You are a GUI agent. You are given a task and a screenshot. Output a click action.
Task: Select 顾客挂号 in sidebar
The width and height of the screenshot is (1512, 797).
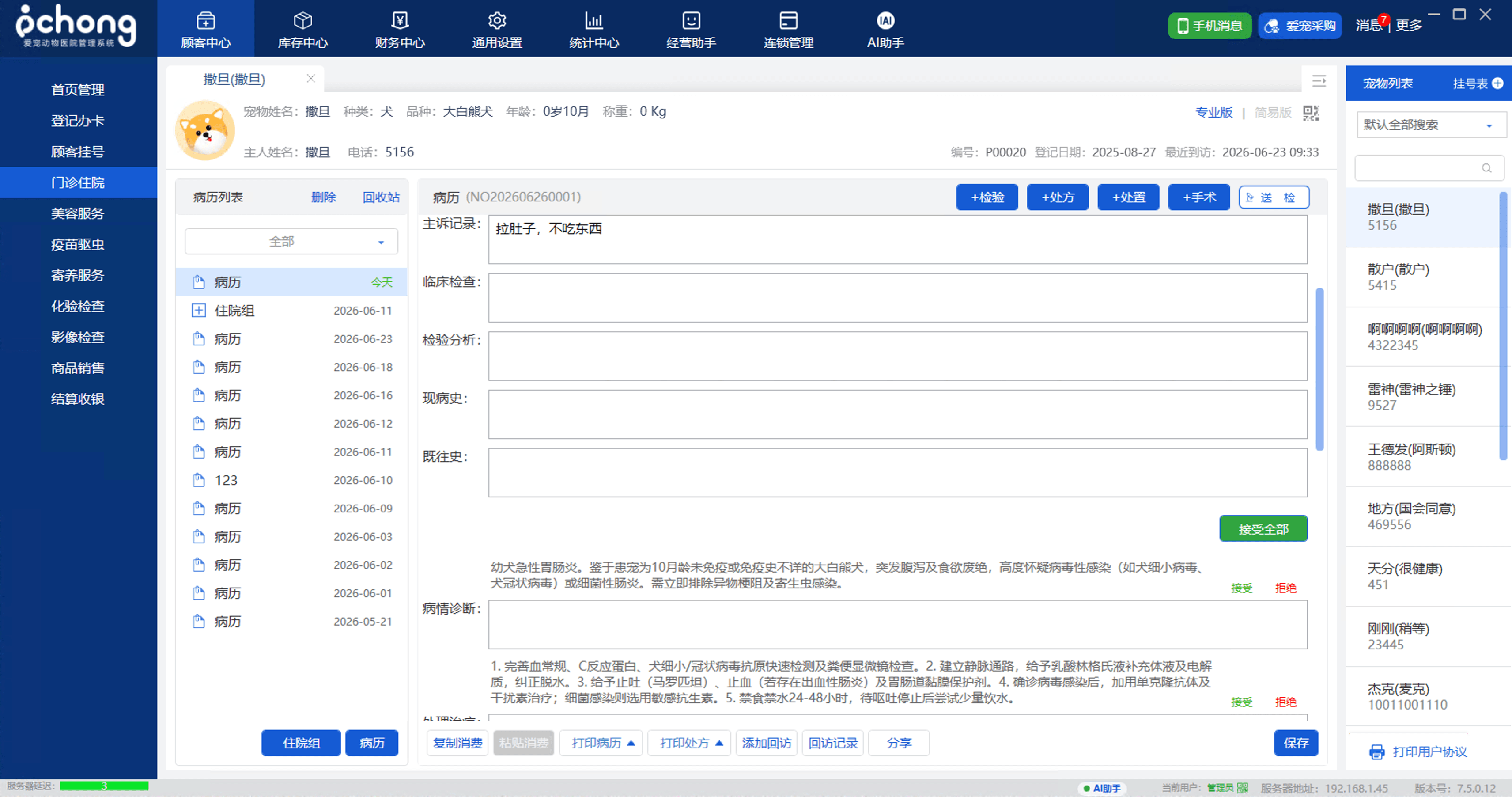click(78, 152)
